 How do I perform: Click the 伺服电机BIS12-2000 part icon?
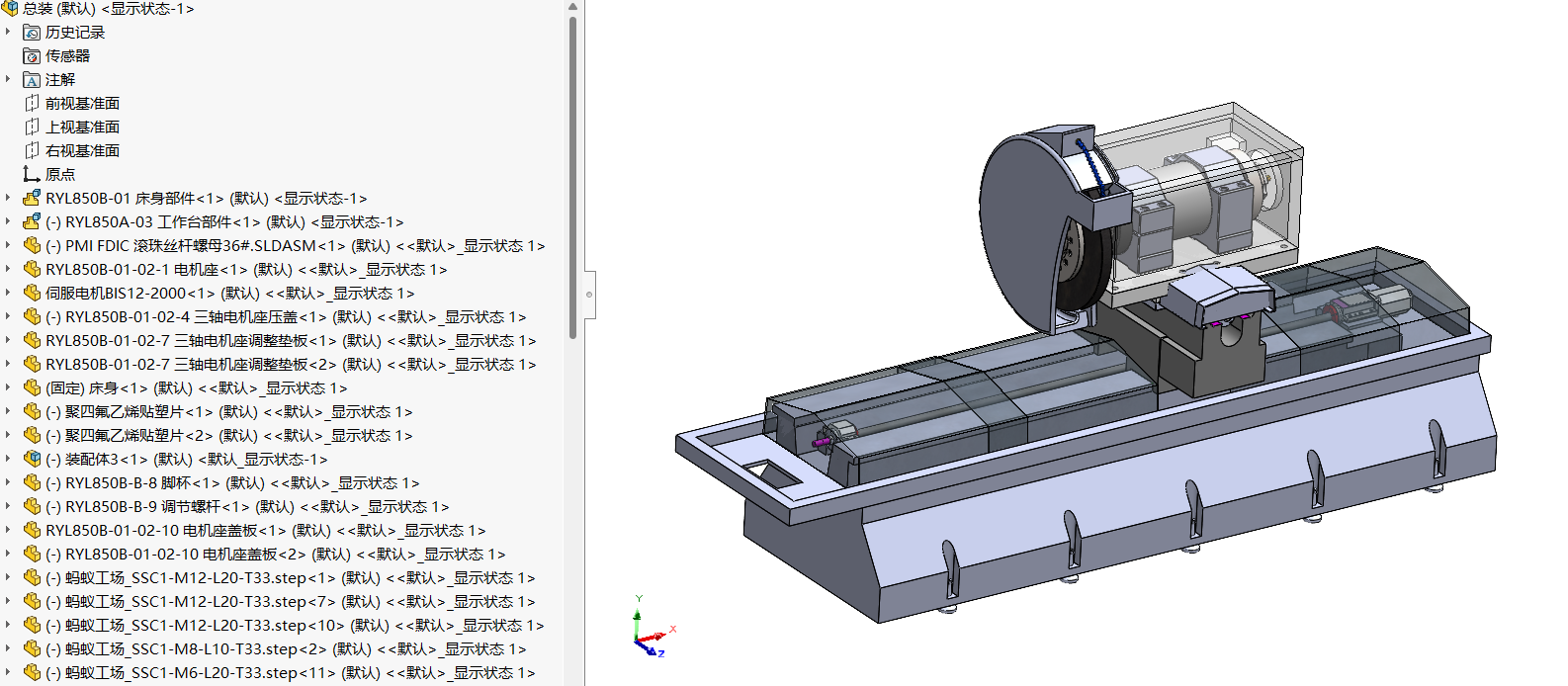(32, 294)
